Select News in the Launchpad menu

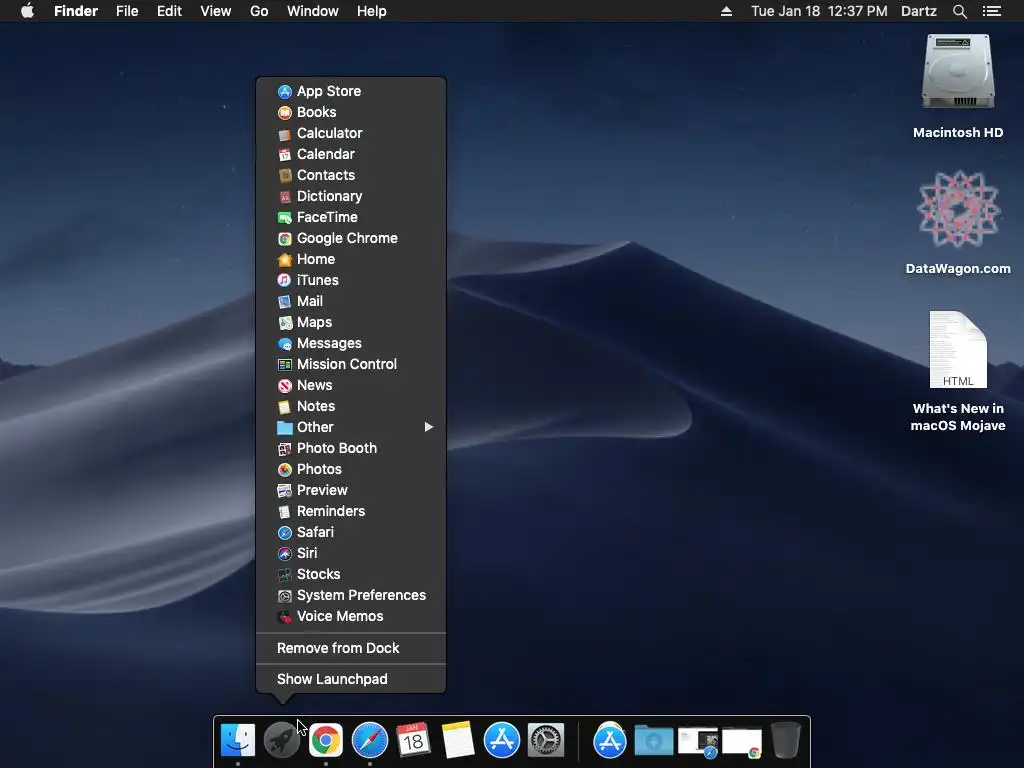point(351,385)
